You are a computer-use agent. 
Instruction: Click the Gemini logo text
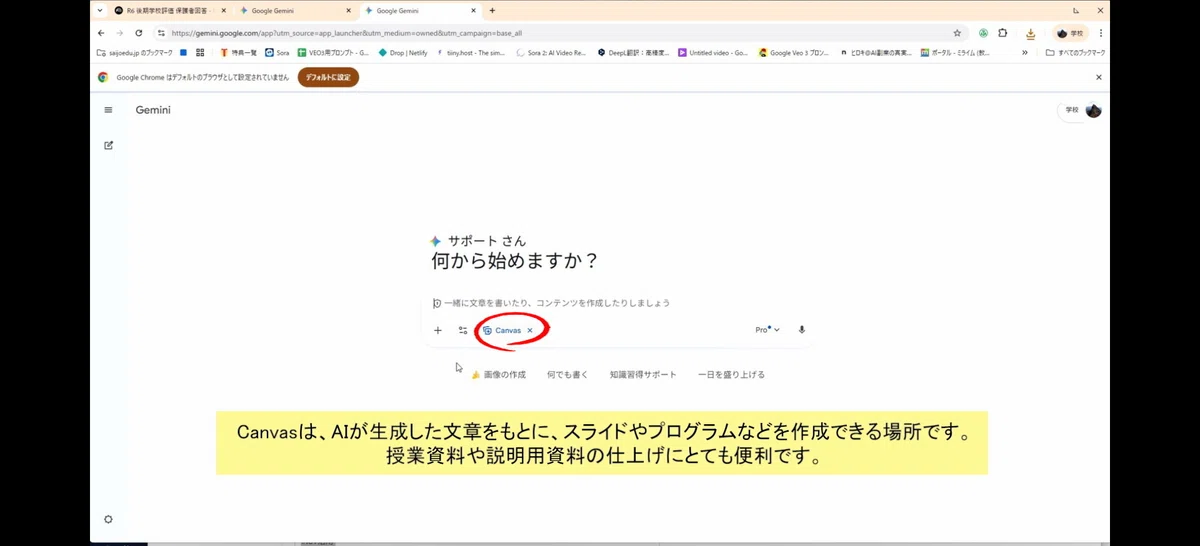[x=153, y=110]
